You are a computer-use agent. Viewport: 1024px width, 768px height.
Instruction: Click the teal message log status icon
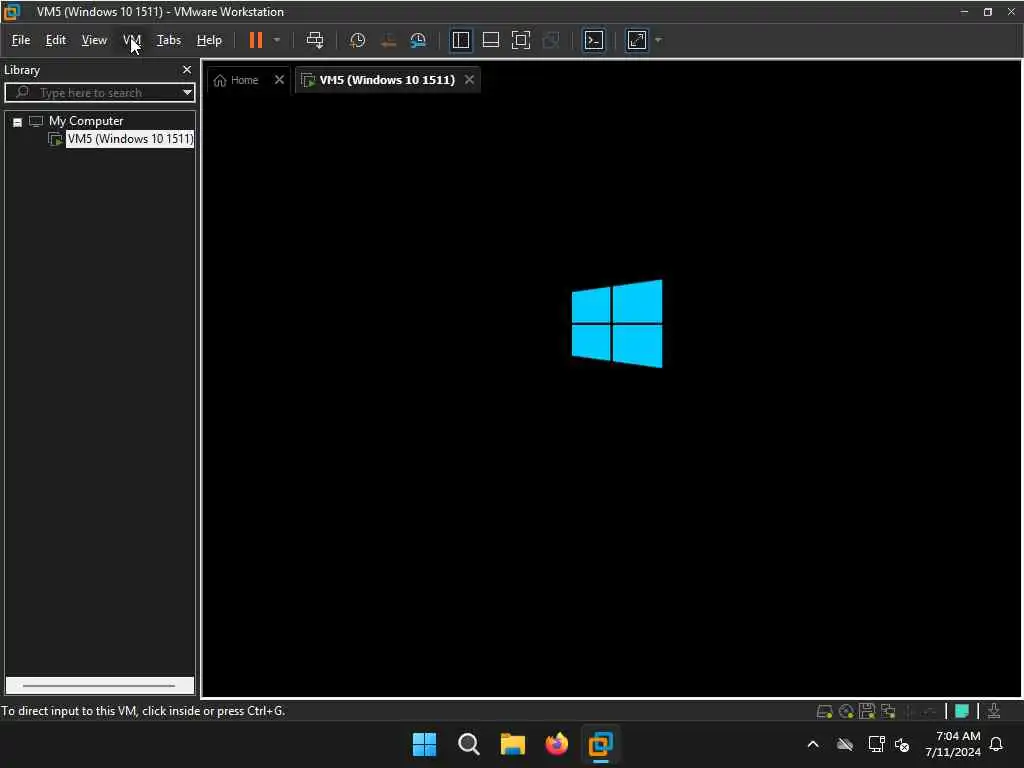click(x=961, y=711)
